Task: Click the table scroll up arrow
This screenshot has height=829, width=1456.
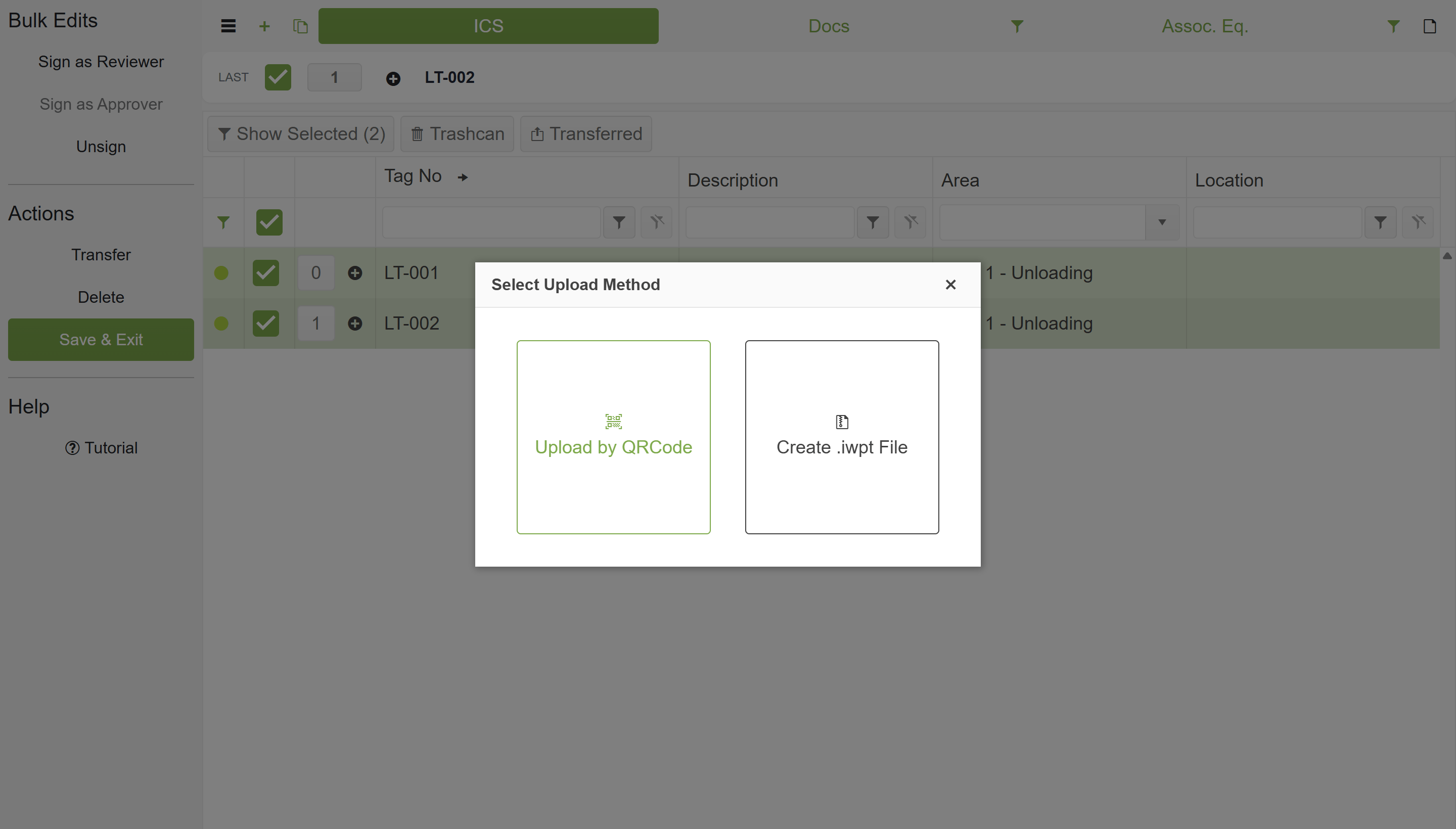Action: [x=1447, y=256]
